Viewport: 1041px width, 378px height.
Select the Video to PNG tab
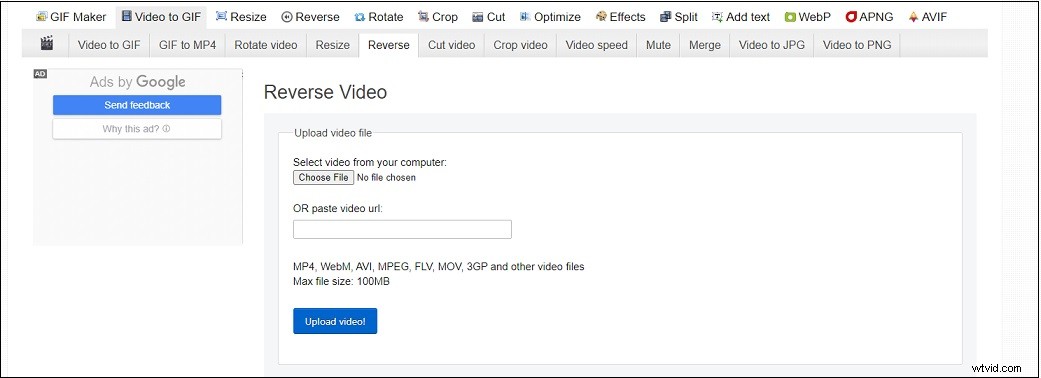(x=857, y=45)
